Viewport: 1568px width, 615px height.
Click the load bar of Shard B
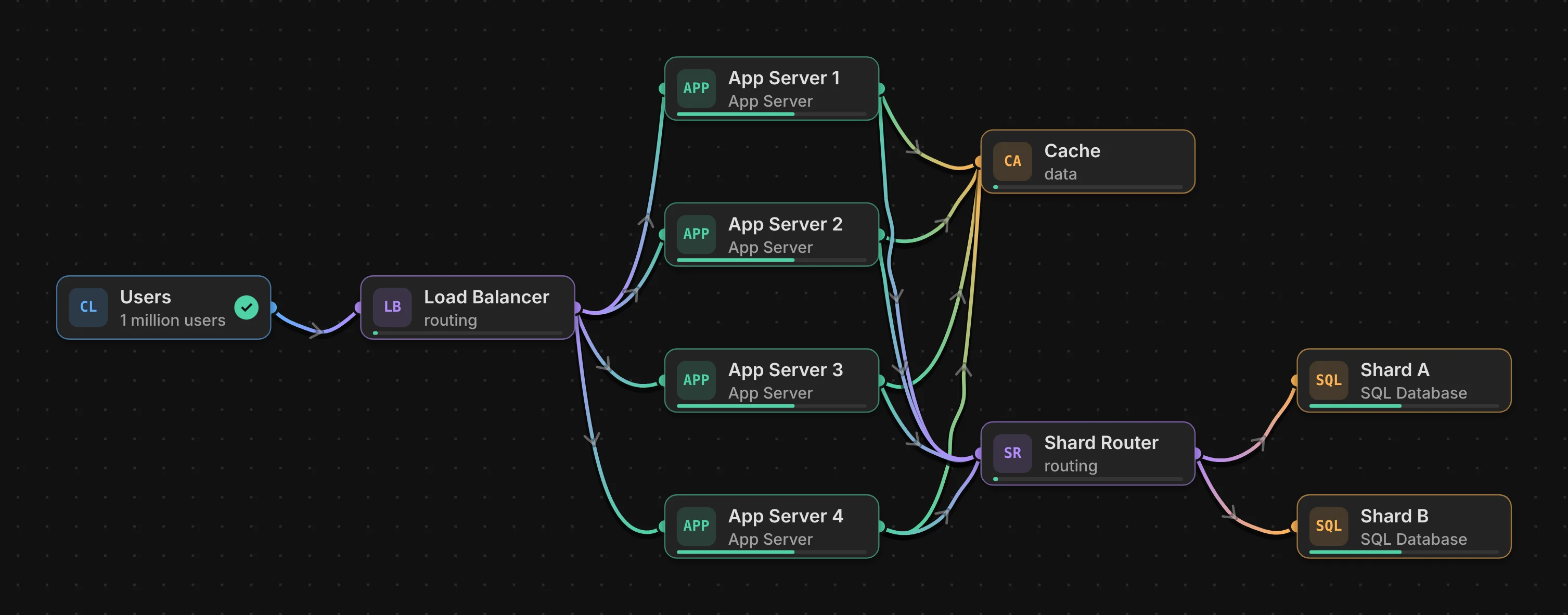(1404, 552)
